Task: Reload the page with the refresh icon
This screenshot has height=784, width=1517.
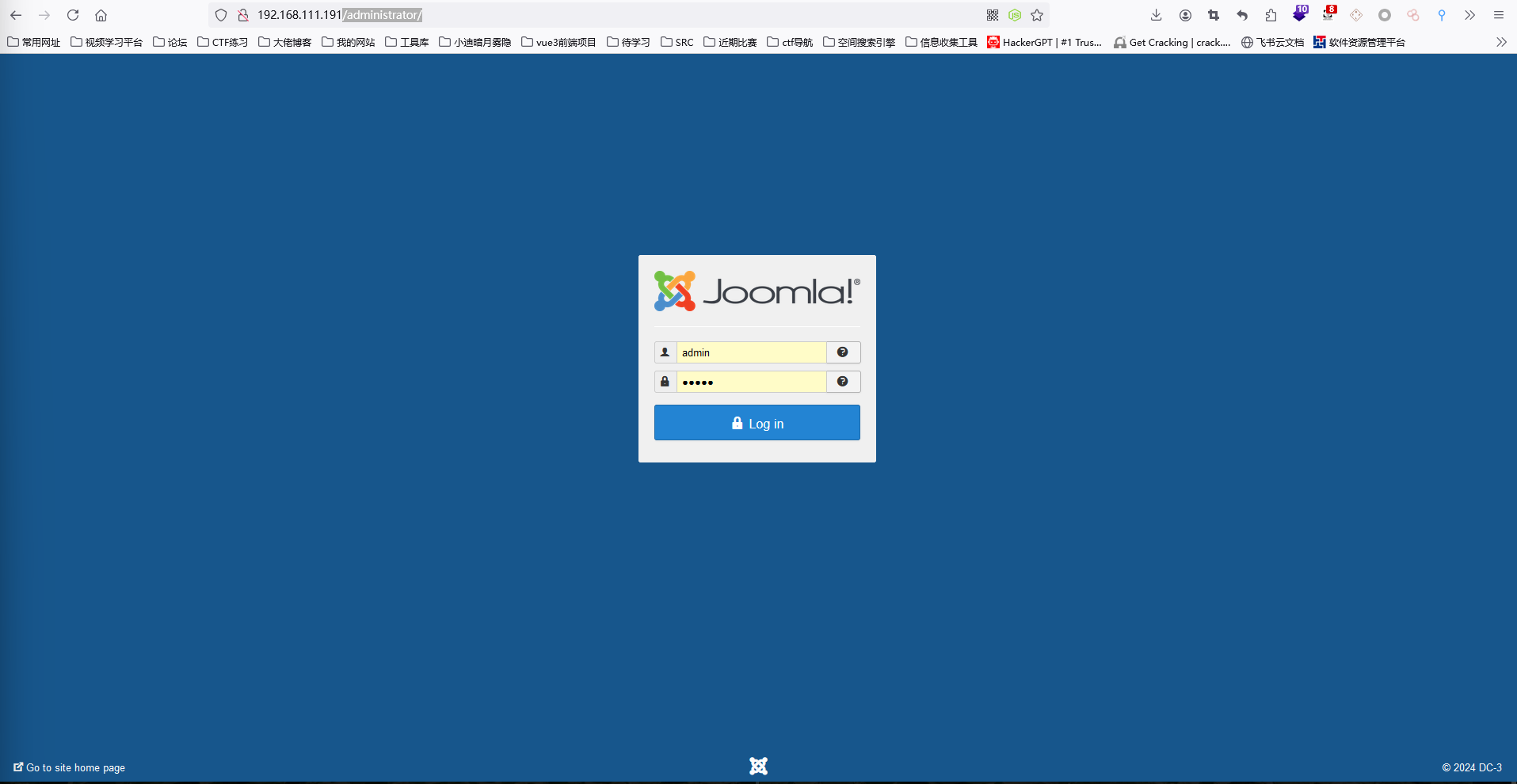Action: [x=73, y=15]
